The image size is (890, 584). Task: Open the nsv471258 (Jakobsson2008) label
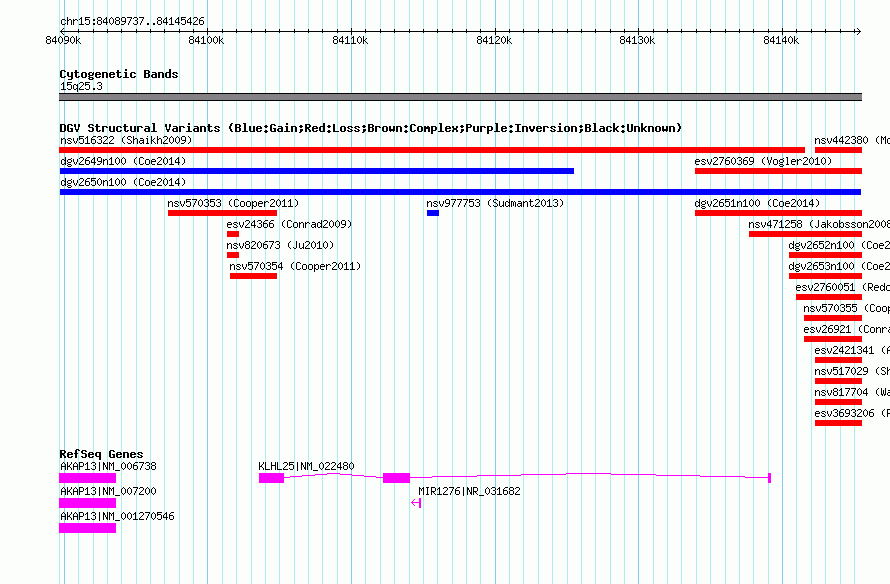[819, 224]
